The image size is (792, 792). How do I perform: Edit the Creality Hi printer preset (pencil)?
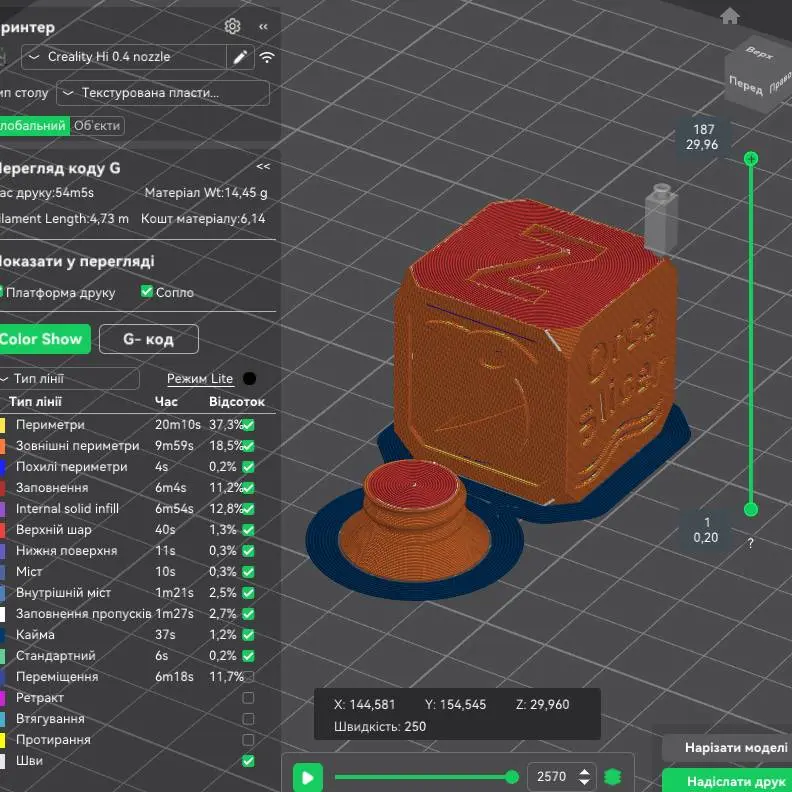click(x=240, y=57)
